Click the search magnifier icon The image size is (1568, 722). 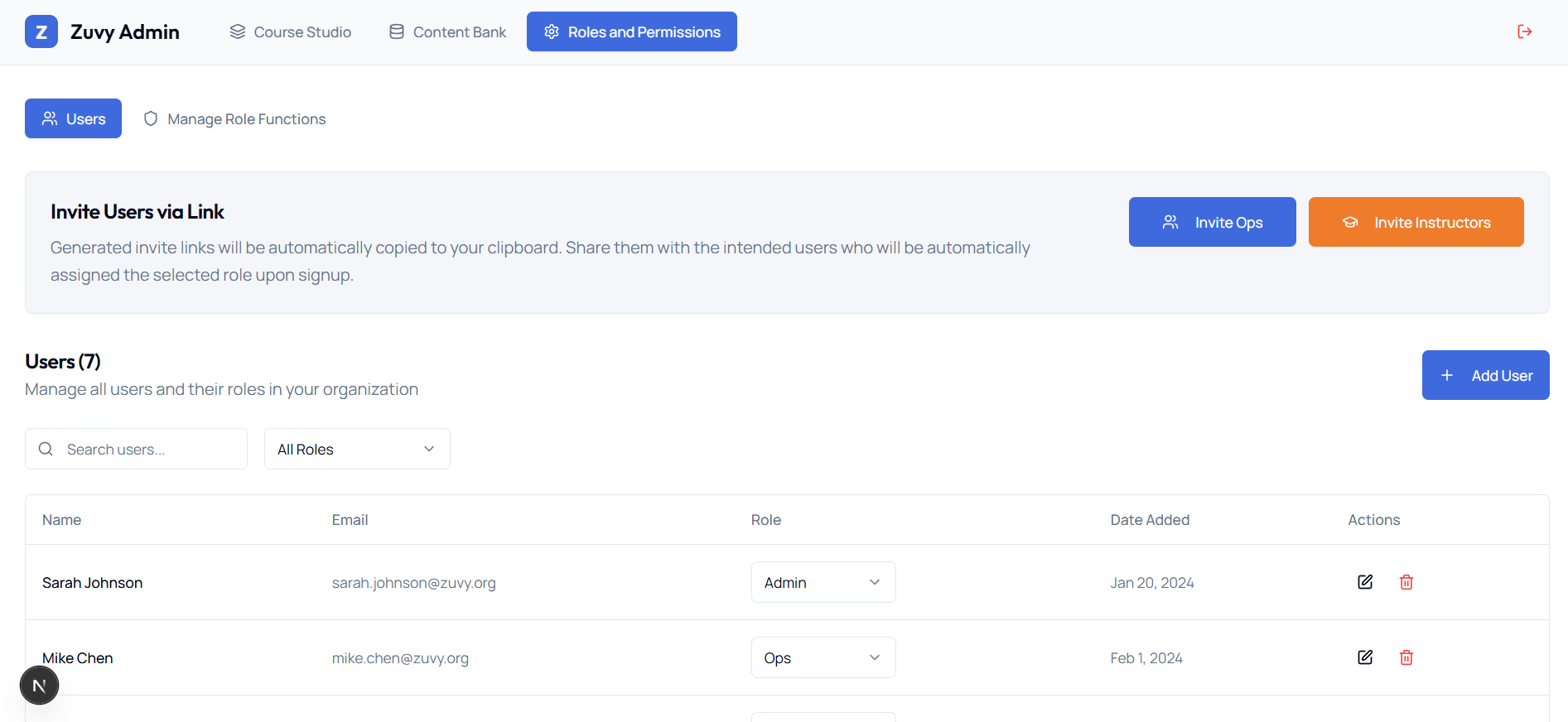[46, 449]
